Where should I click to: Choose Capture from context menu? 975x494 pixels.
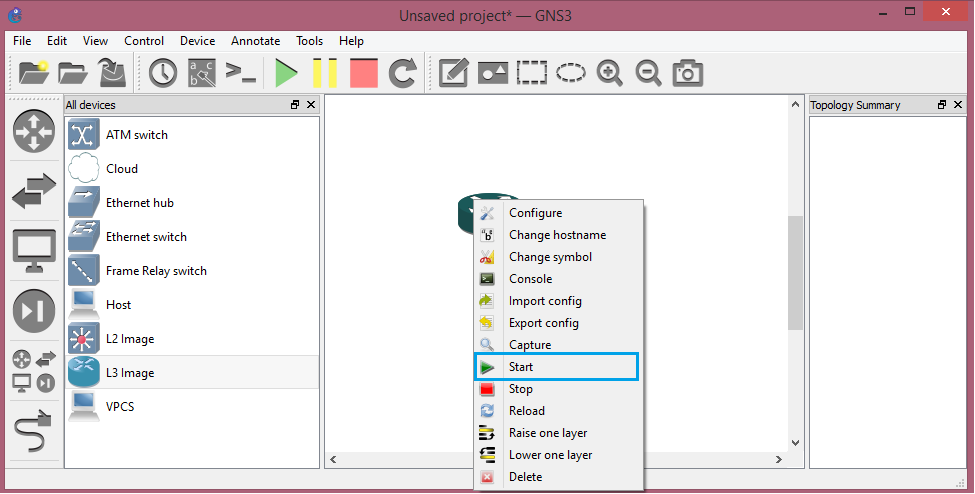pos(558,345)
